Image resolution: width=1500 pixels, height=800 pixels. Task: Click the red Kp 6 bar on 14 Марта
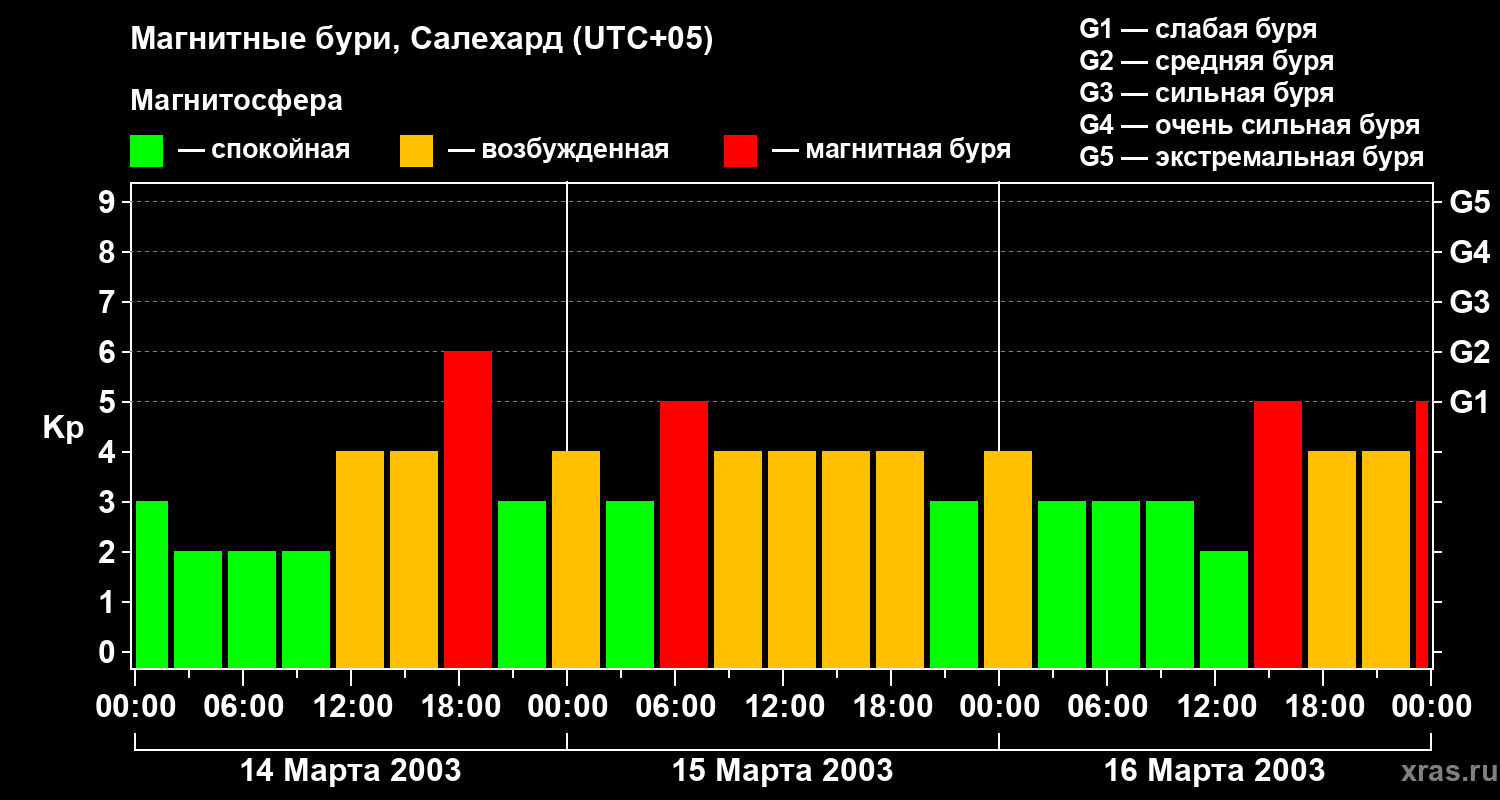coord(468,510)
